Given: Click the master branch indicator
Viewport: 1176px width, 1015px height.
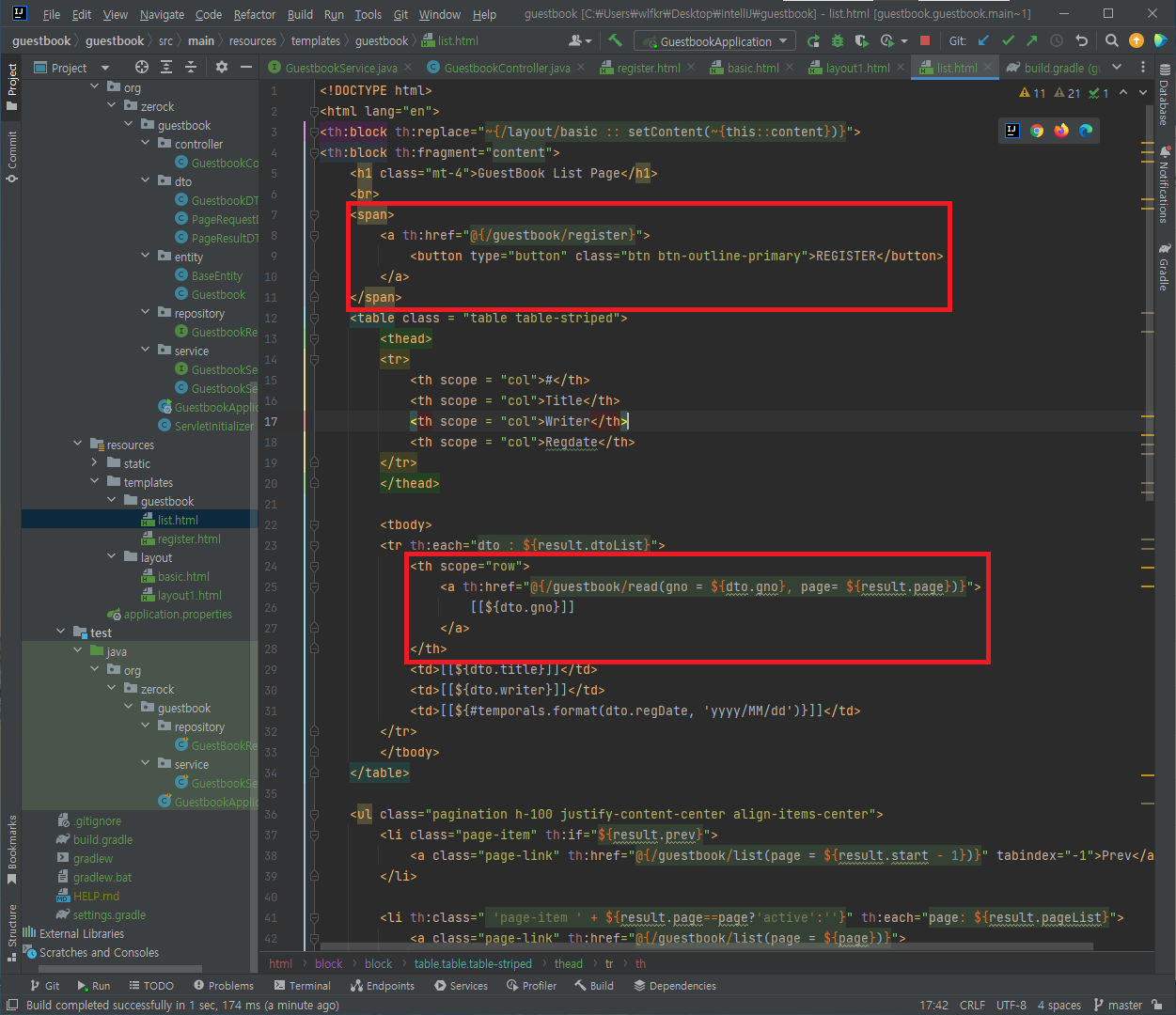Looking at the screenshot, I should point(1118,1005).
